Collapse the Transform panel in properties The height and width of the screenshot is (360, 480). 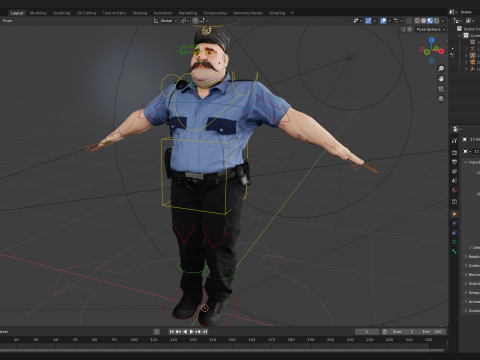466,162
